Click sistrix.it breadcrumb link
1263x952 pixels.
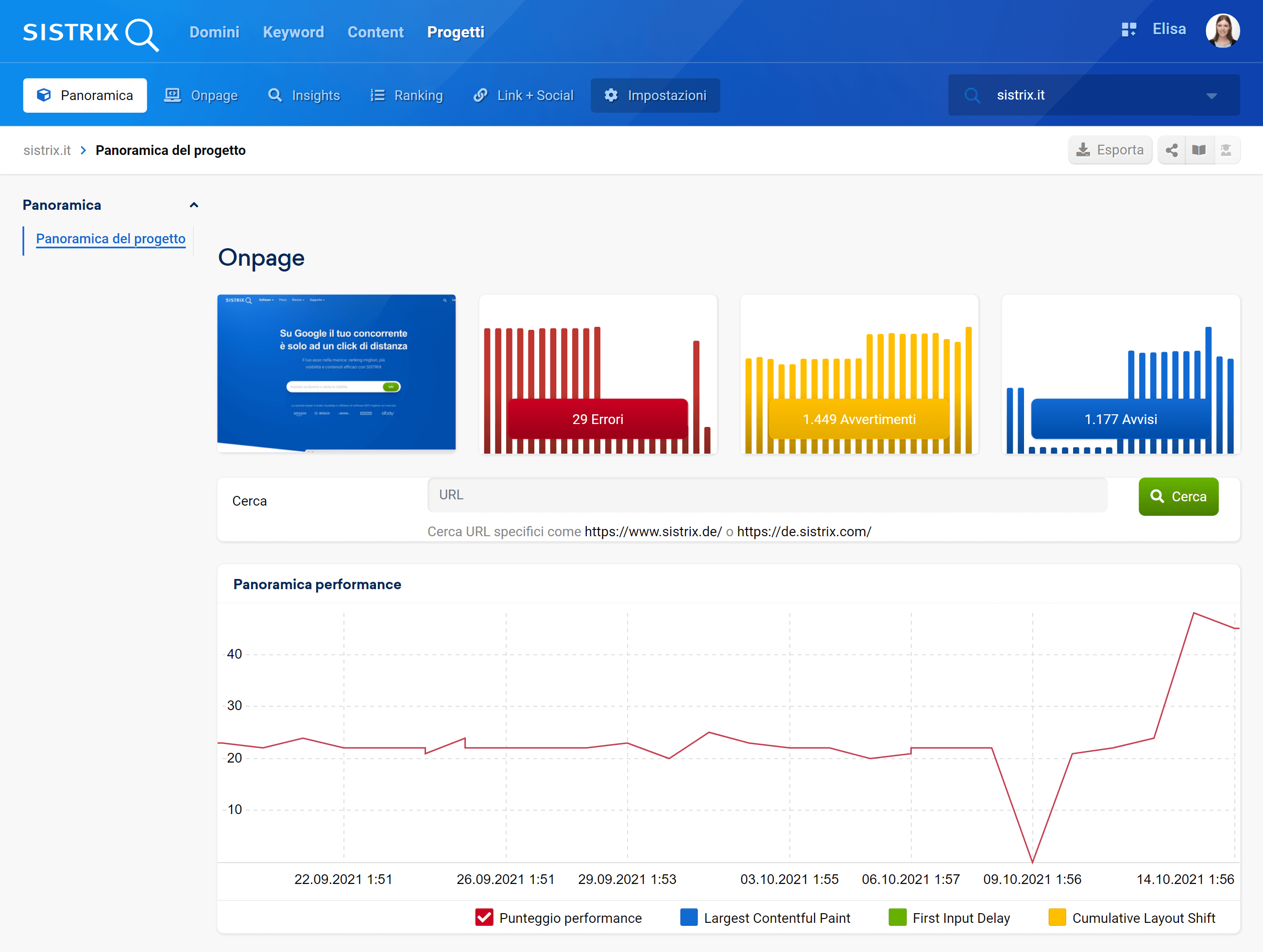pos(47,150)
